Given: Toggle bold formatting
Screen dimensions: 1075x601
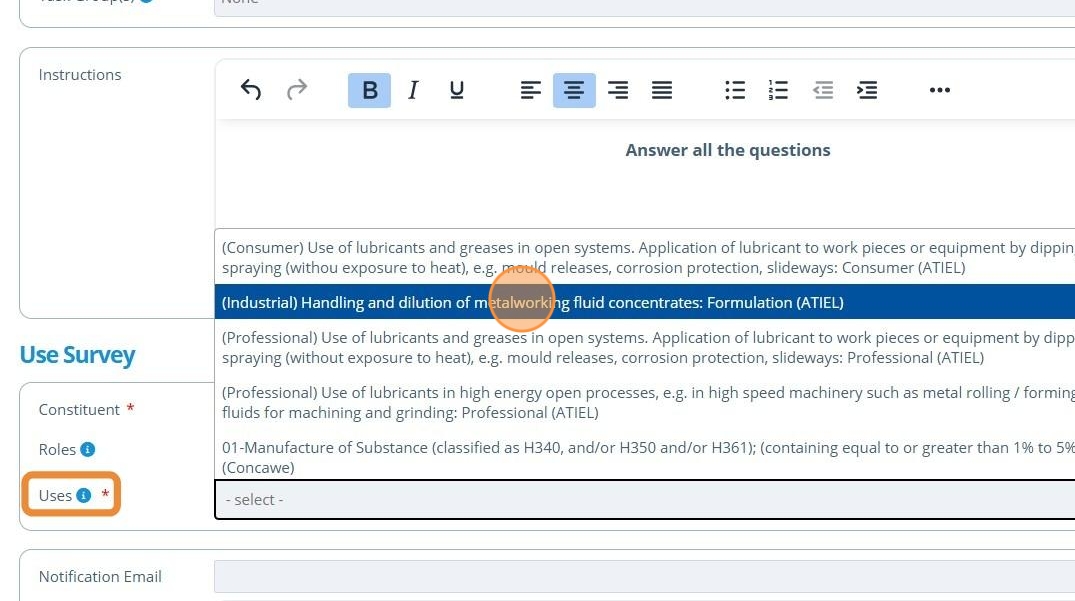Looking at the screenshot, I should click(370, 90).
